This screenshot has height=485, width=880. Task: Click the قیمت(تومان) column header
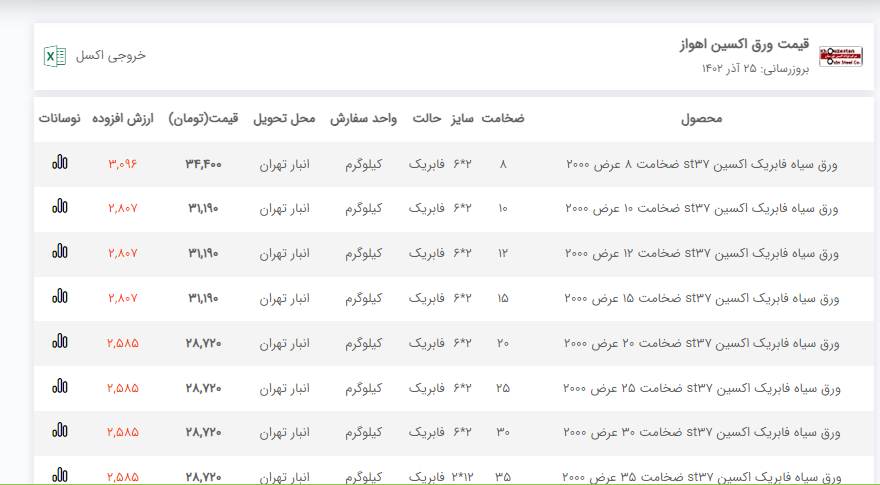(204, 119)
